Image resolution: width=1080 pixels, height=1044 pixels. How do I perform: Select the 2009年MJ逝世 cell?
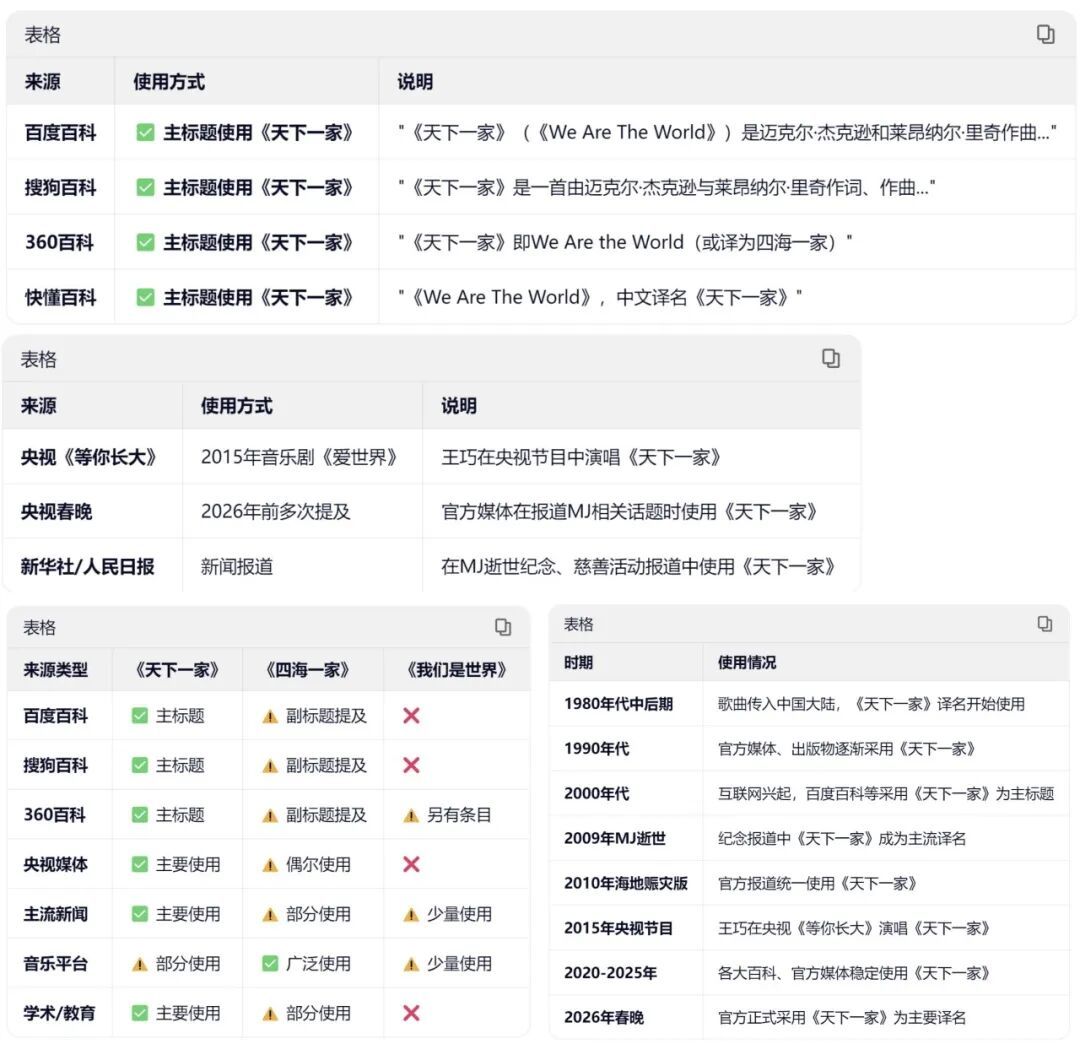[x=614, y=838]
